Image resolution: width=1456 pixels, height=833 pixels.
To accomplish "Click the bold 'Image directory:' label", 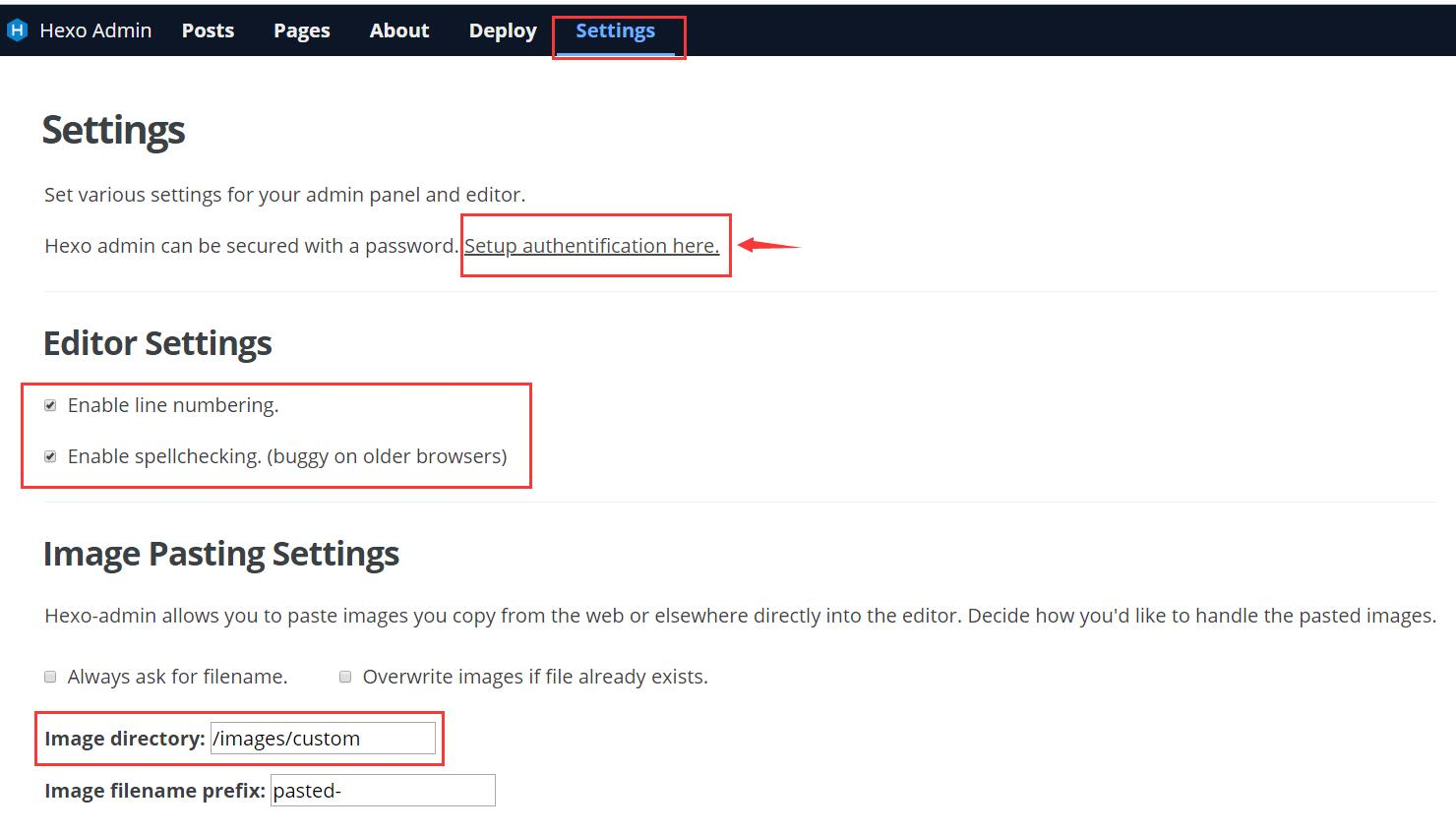I will [124, 739].
